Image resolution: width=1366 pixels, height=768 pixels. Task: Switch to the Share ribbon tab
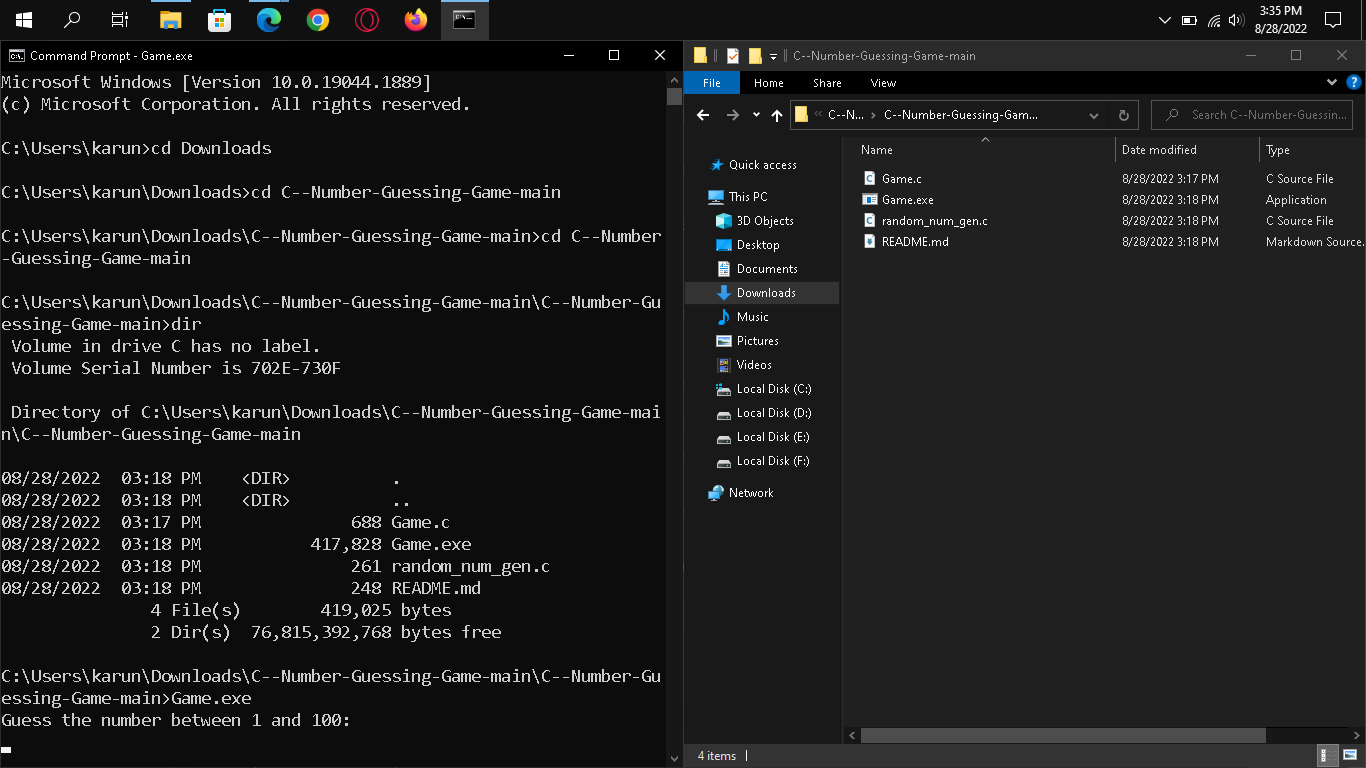coord(827,83)
